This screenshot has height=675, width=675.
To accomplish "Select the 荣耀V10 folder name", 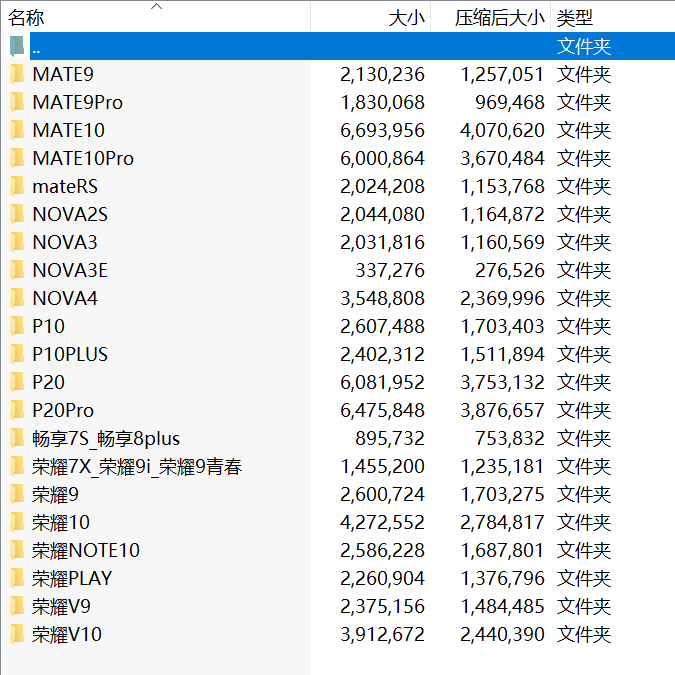I will coord(67,634).
